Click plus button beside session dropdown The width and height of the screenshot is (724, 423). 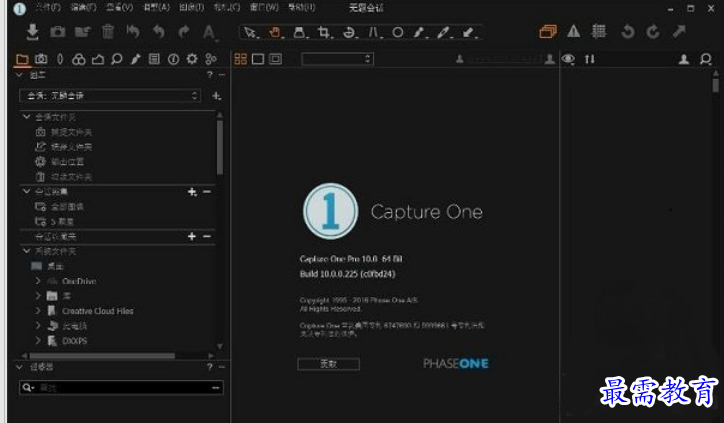click(217, 96)
